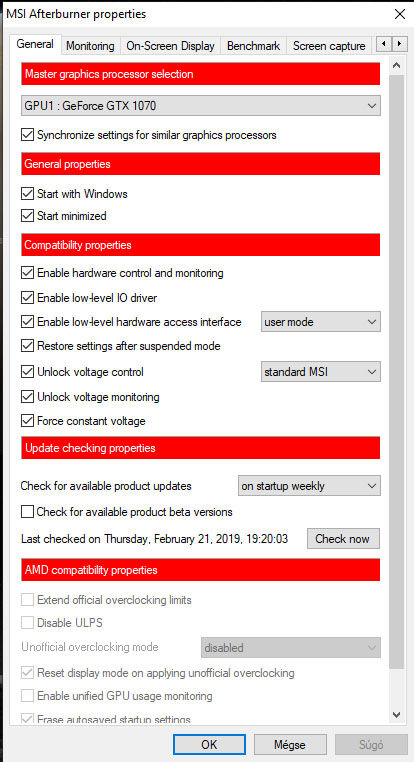The image size is (414, 762).
Task: Uncheck Enable low-level IO driver
Action: pyautogui.click(x=27, y=297)
